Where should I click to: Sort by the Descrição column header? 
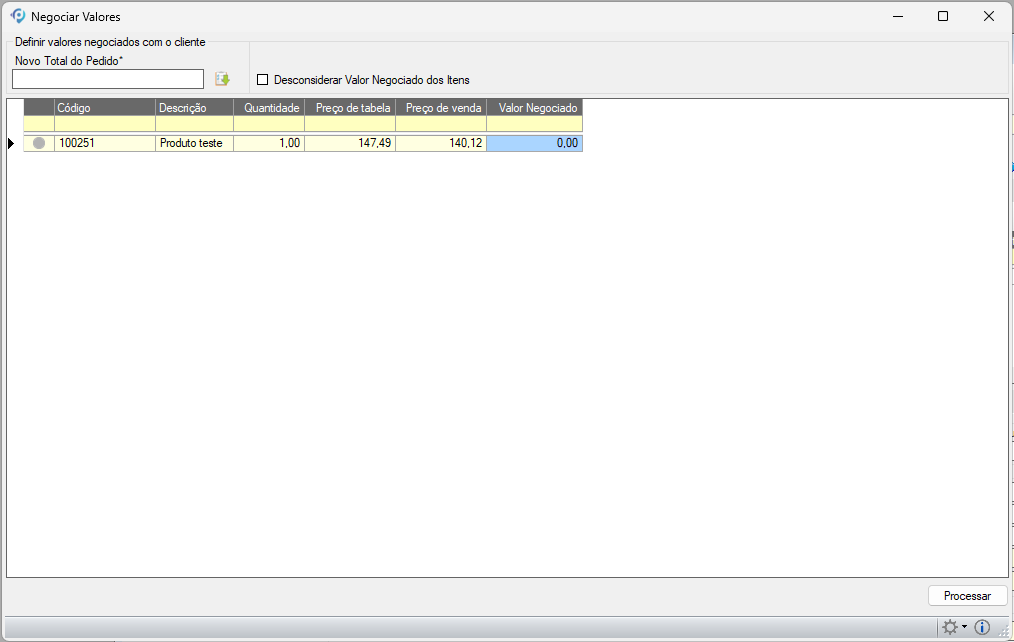coord(194,107)
